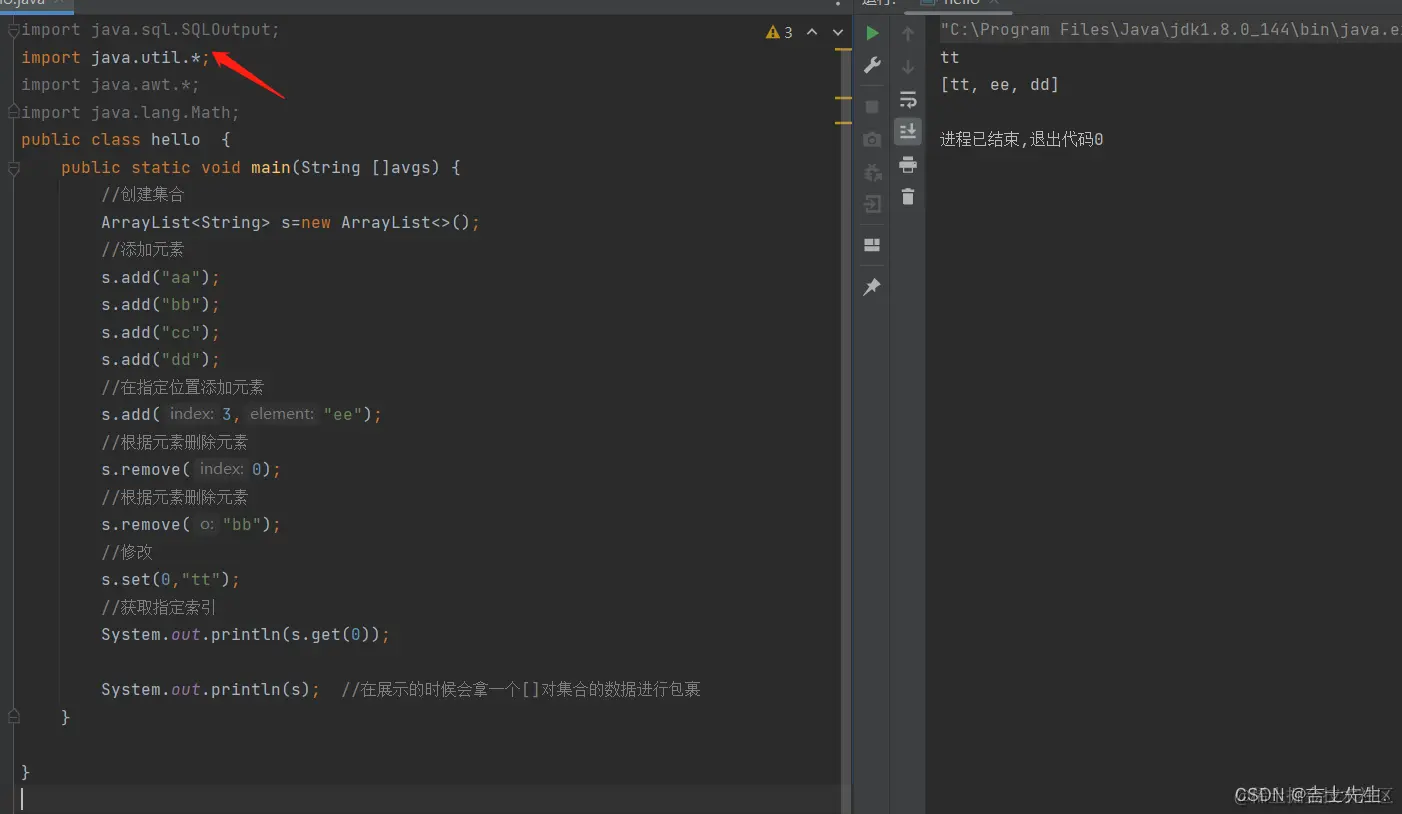Click the ArrayList<String> declaration line
Screen dimensions: 1402x814
pyautogui.click(x=291, y=222)
